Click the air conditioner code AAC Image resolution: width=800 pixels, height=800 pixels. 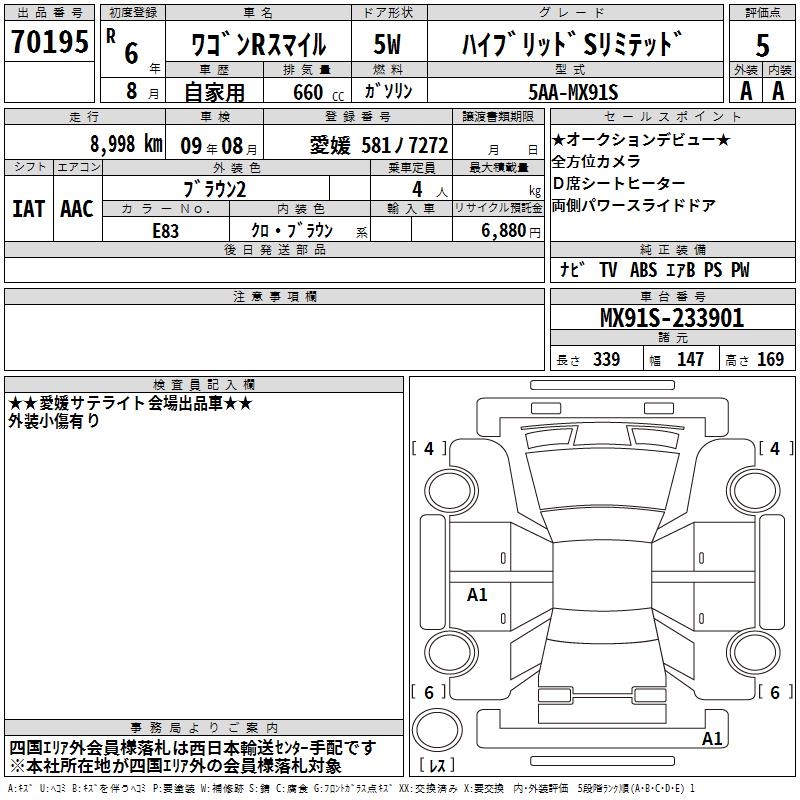coord(77,209)
